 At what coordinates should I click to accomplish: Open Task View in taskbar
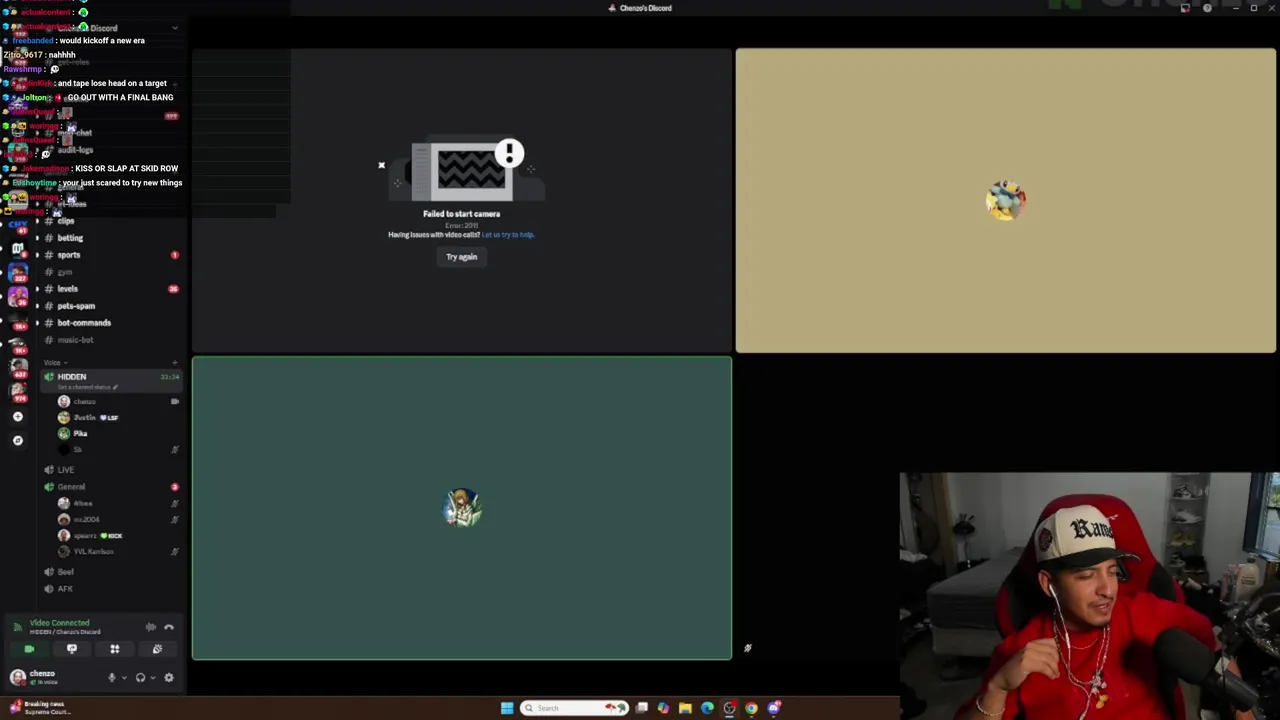[642, 708]
